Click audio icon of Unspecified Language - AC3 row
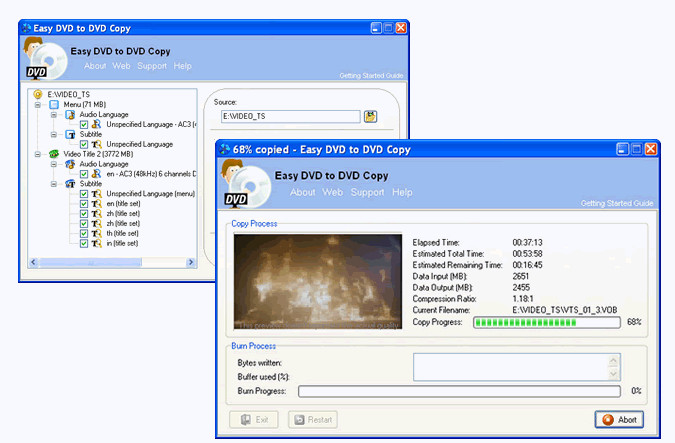 pyautogui.click(x=96, y=124)
